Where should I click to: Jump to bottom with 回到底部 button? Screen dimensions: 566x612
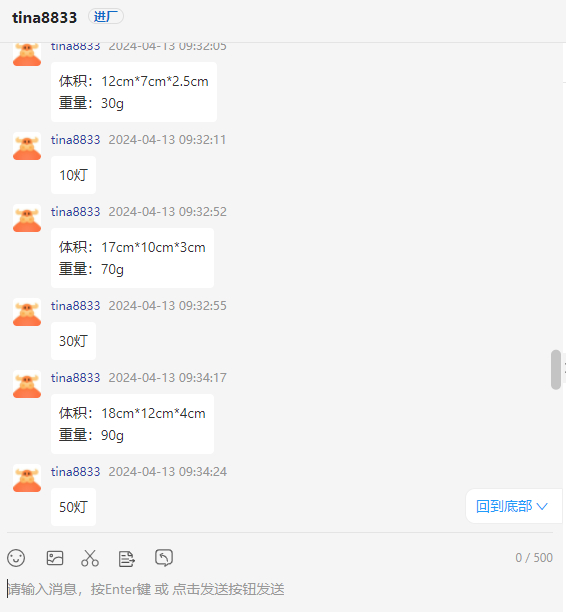tap(513, 506)
